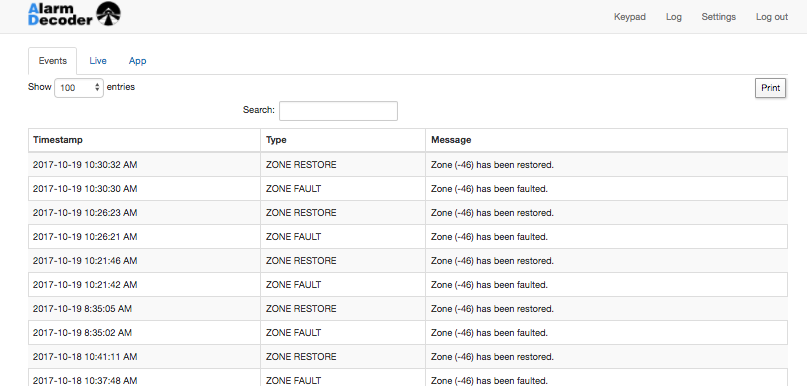Screen dimensions: 807x386
Task: Sort by the Message column header
Action: [x=606, y=140]
